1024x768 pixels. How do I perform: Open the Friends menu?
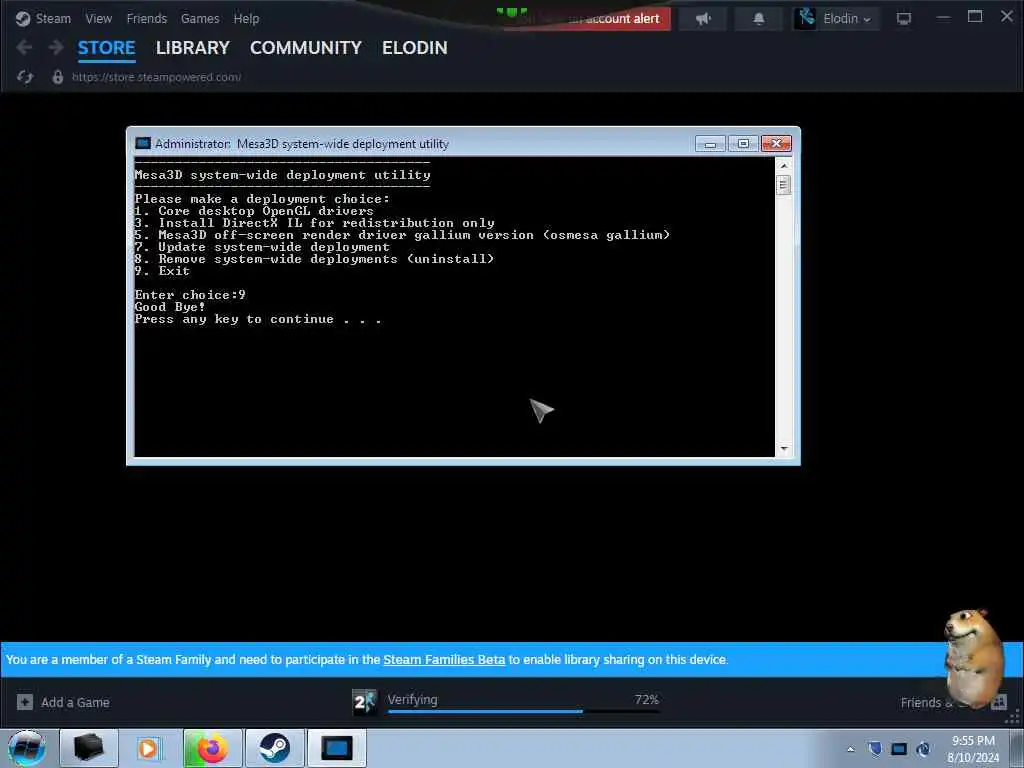point(146,18)
